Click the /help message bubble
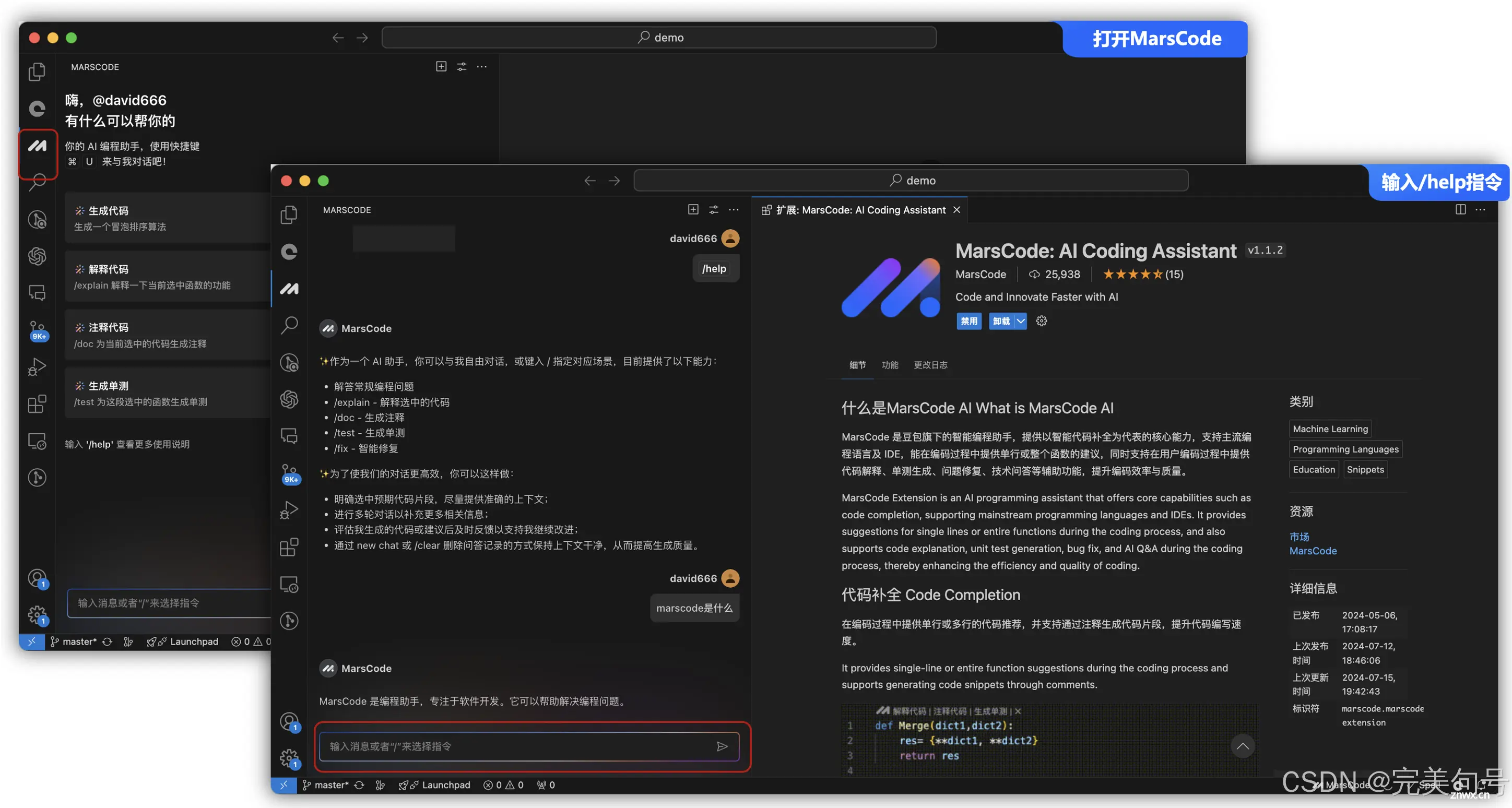 [714, 268]
